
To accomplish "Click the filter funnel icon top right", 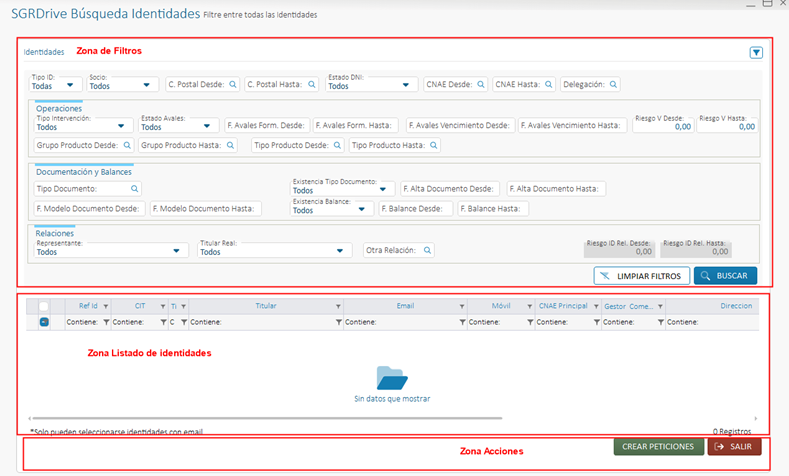I will tap(756, 53).
